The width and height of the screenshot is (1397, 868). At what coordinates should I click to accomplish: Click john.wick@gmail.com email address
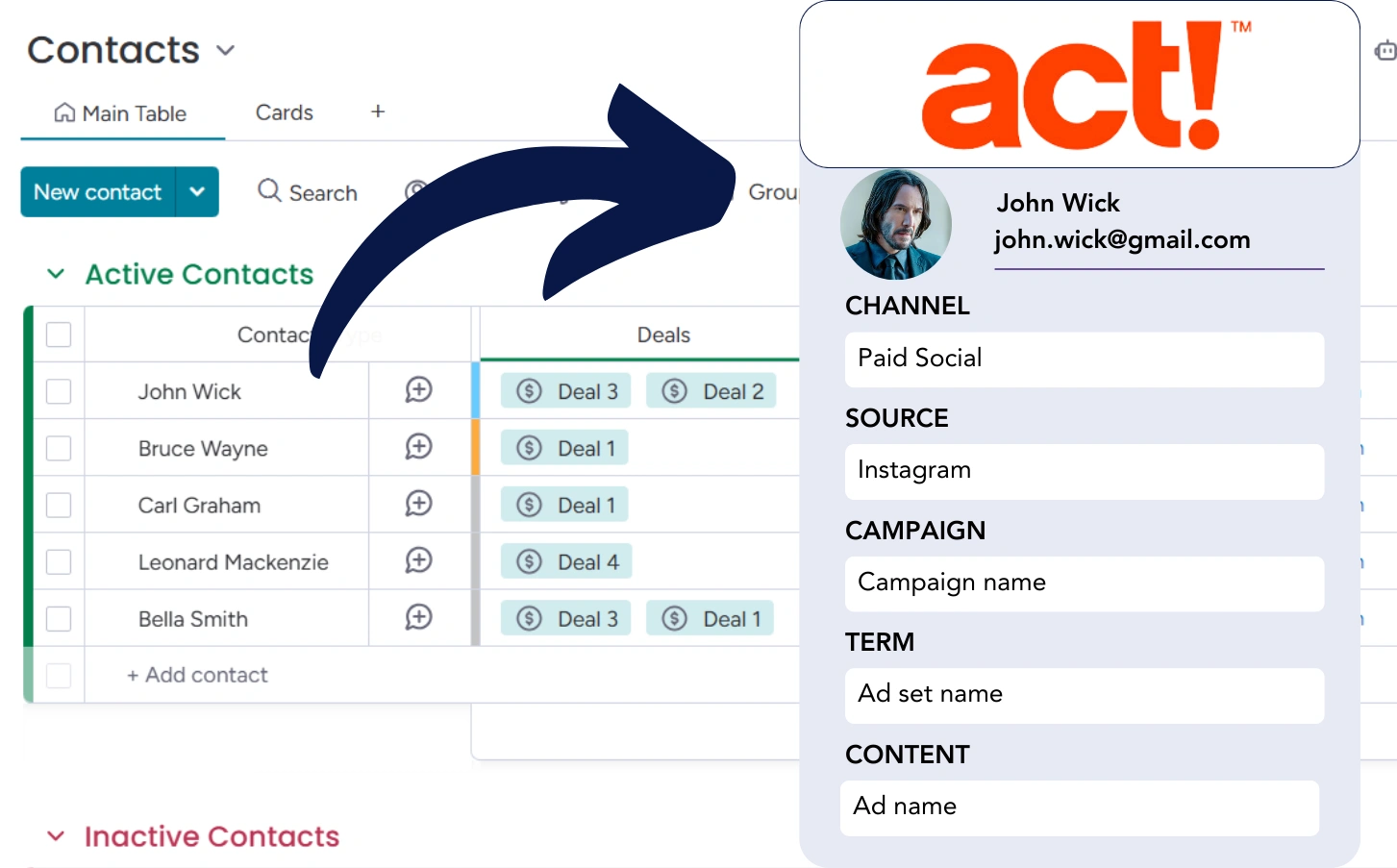[1122, 239]
